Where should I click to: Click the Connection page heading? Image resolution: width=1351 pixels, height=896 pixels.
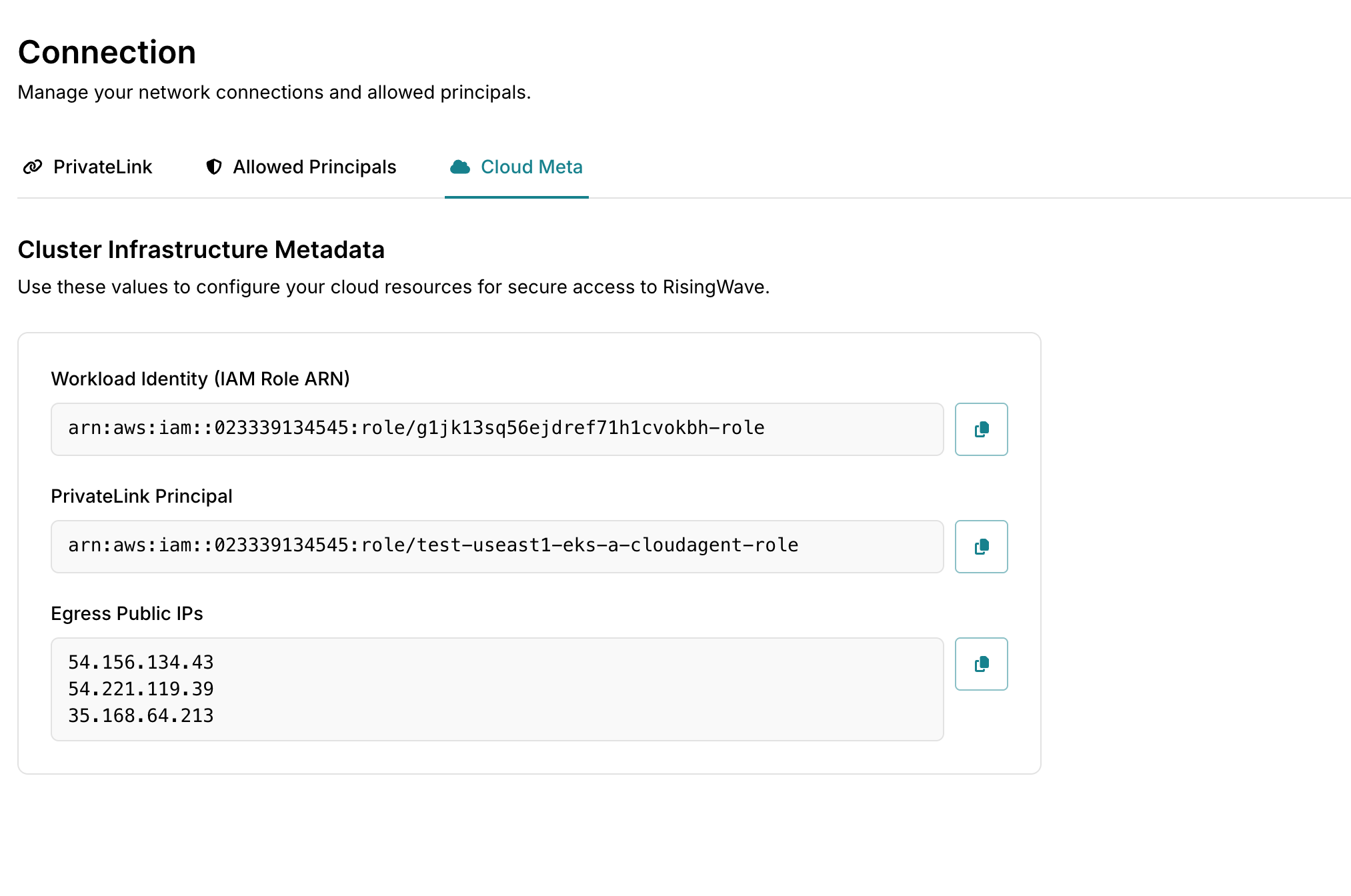(107, 52)
